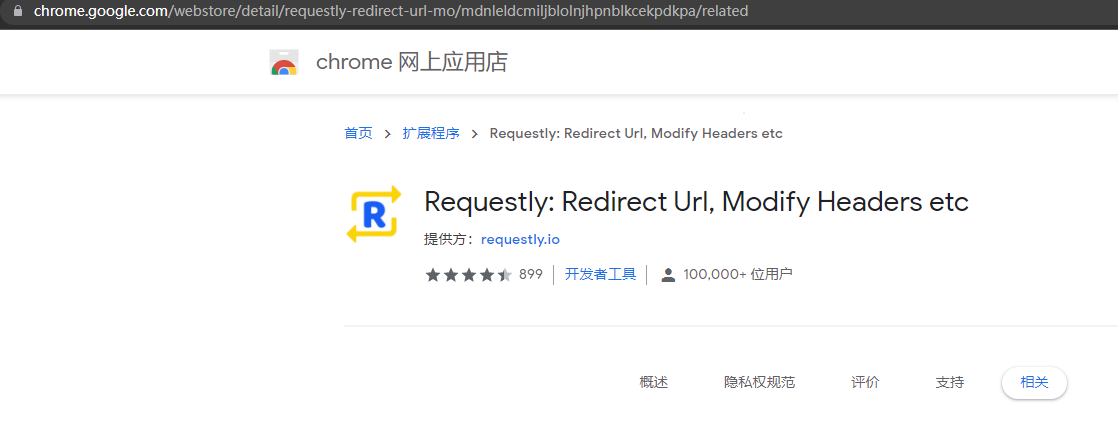Open the 开发者工具 category link

pyautogui.click(x=600, y=274)
